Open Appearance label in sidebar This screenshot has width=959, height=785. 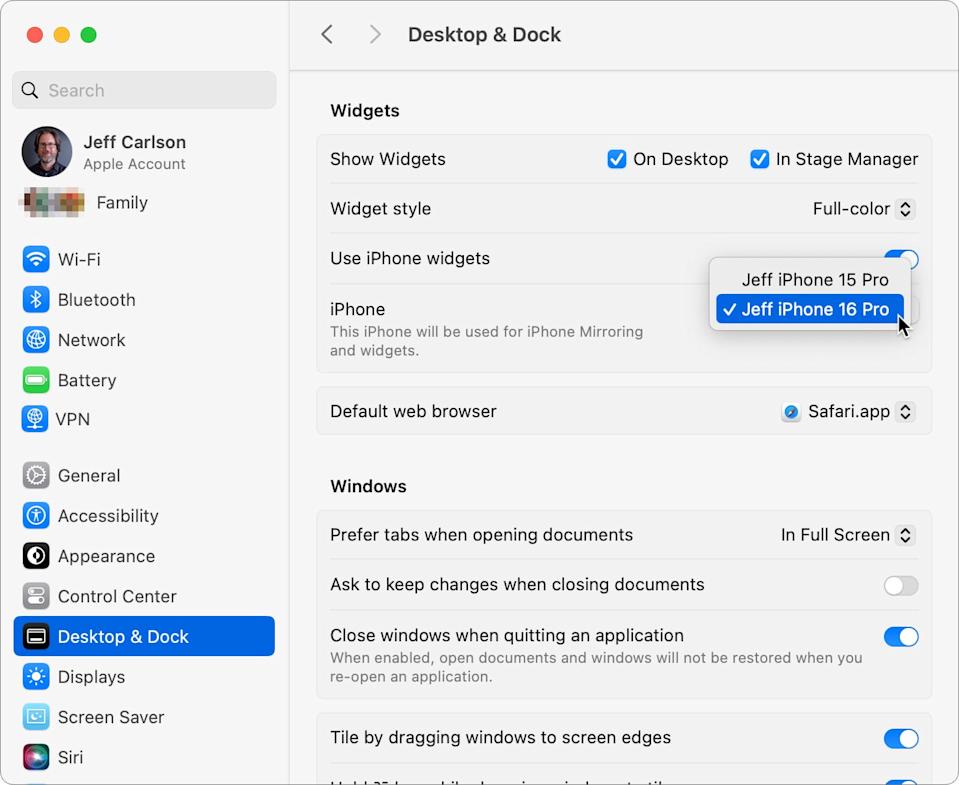click(106, 556)
